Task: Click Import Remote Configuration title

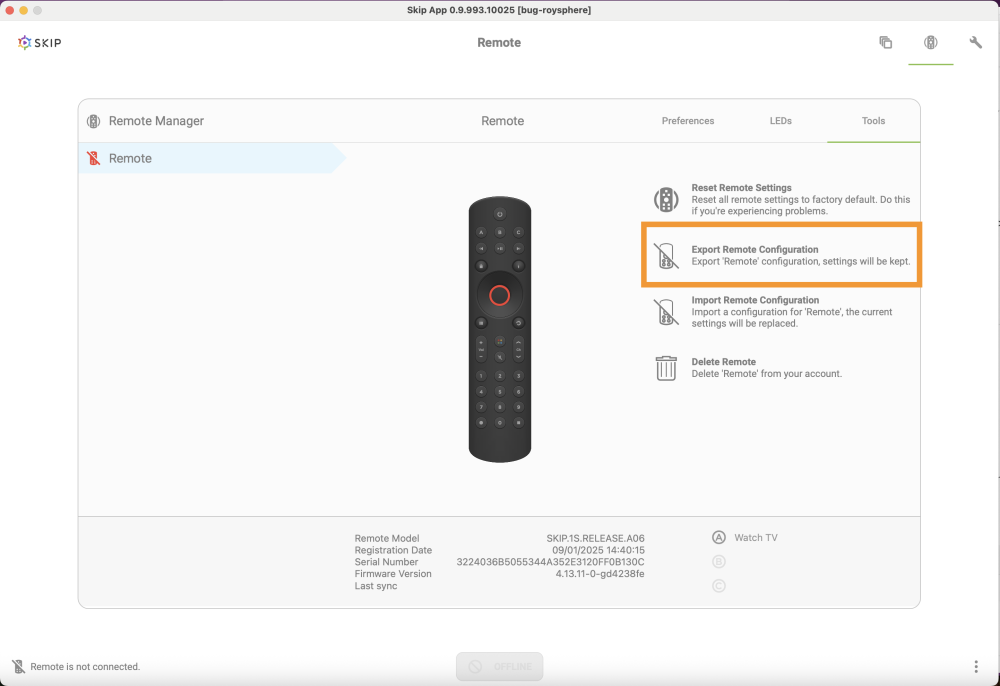Action: [755, 300]
